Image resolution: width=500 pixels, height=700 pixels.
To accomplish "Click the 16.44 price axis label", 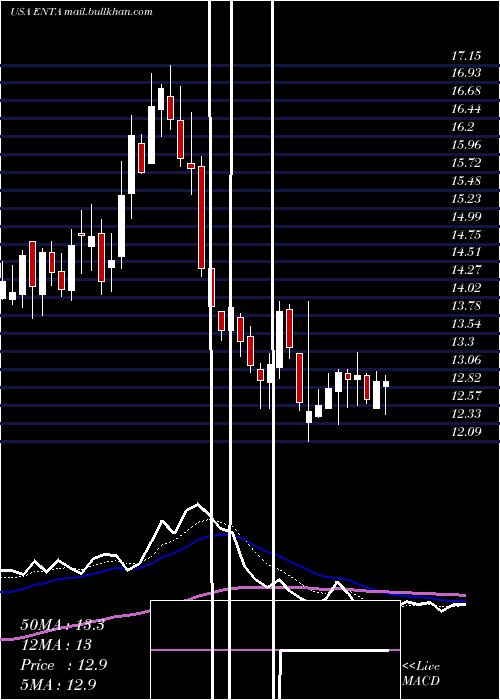I will coord(466,109).
